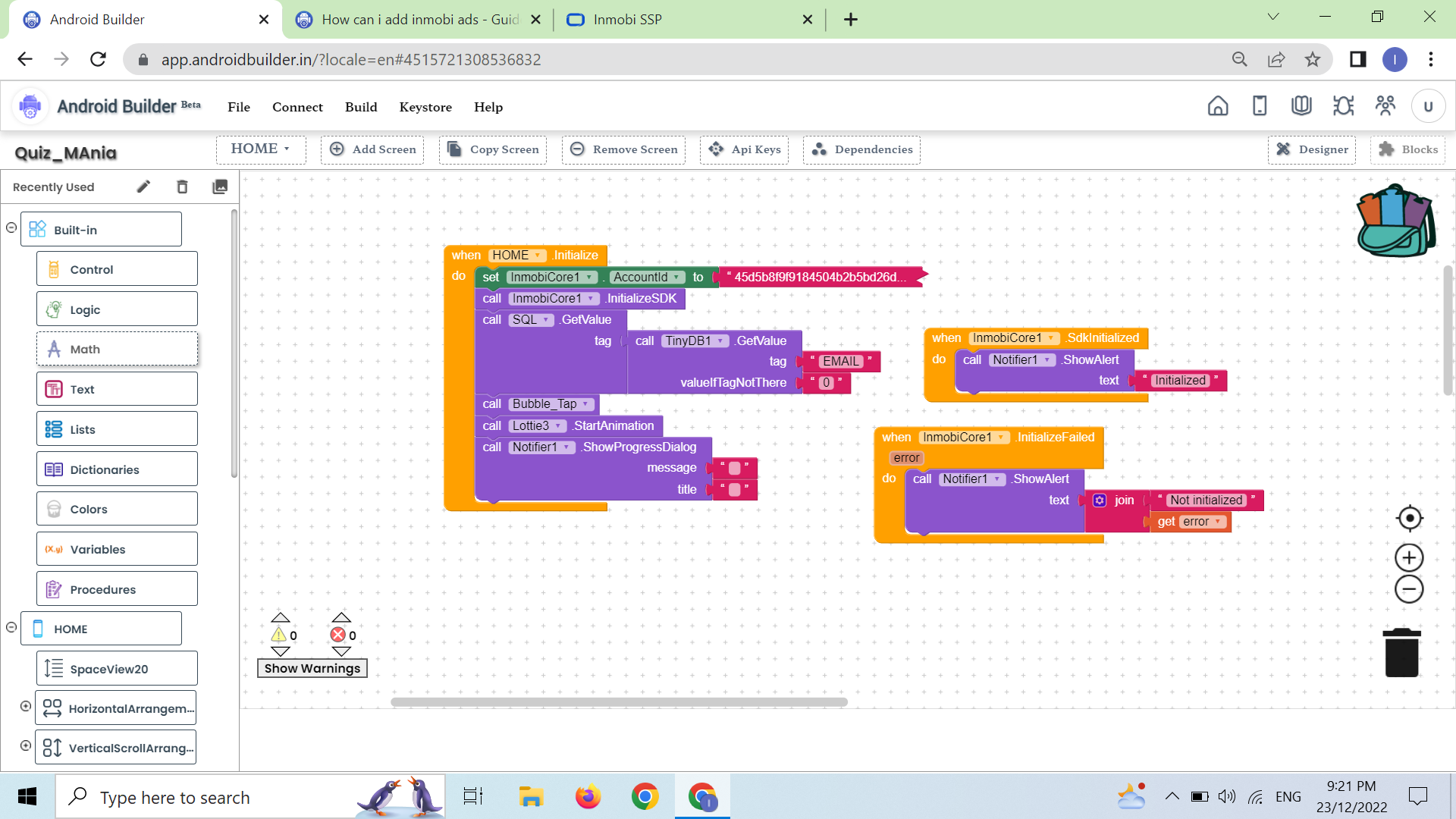Click the workspace horizontal scrollbar
Viewport: 1456px width, 819px height.
[619, 702]
